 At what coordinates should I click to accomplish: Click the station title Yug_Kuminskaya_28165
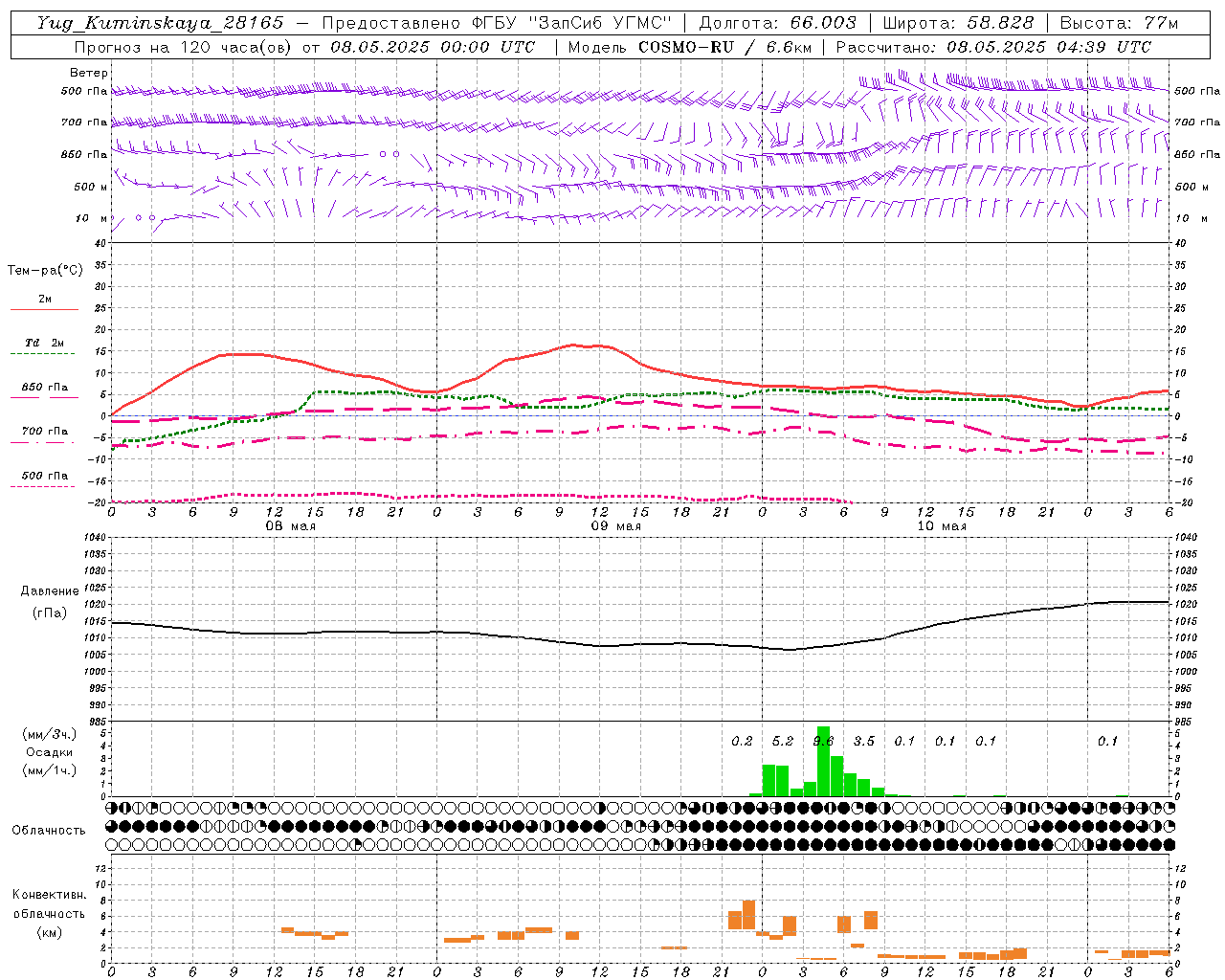[160, 23]
